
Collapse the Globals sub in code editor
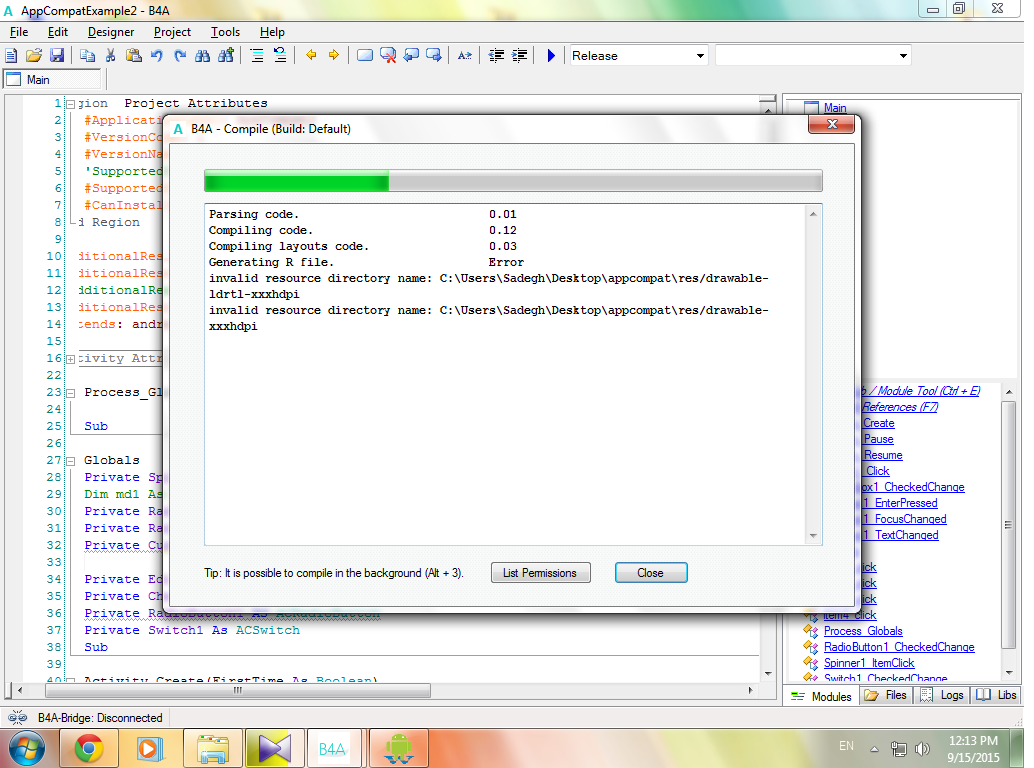click(71, 461)
